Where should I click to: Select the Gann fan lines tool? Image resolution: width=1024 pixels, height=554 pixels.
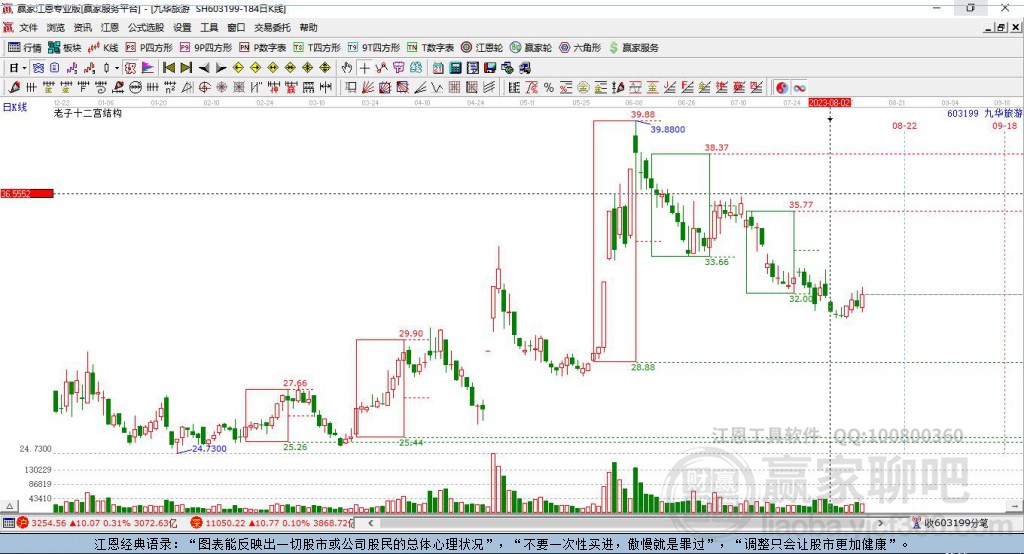[368, 88]
